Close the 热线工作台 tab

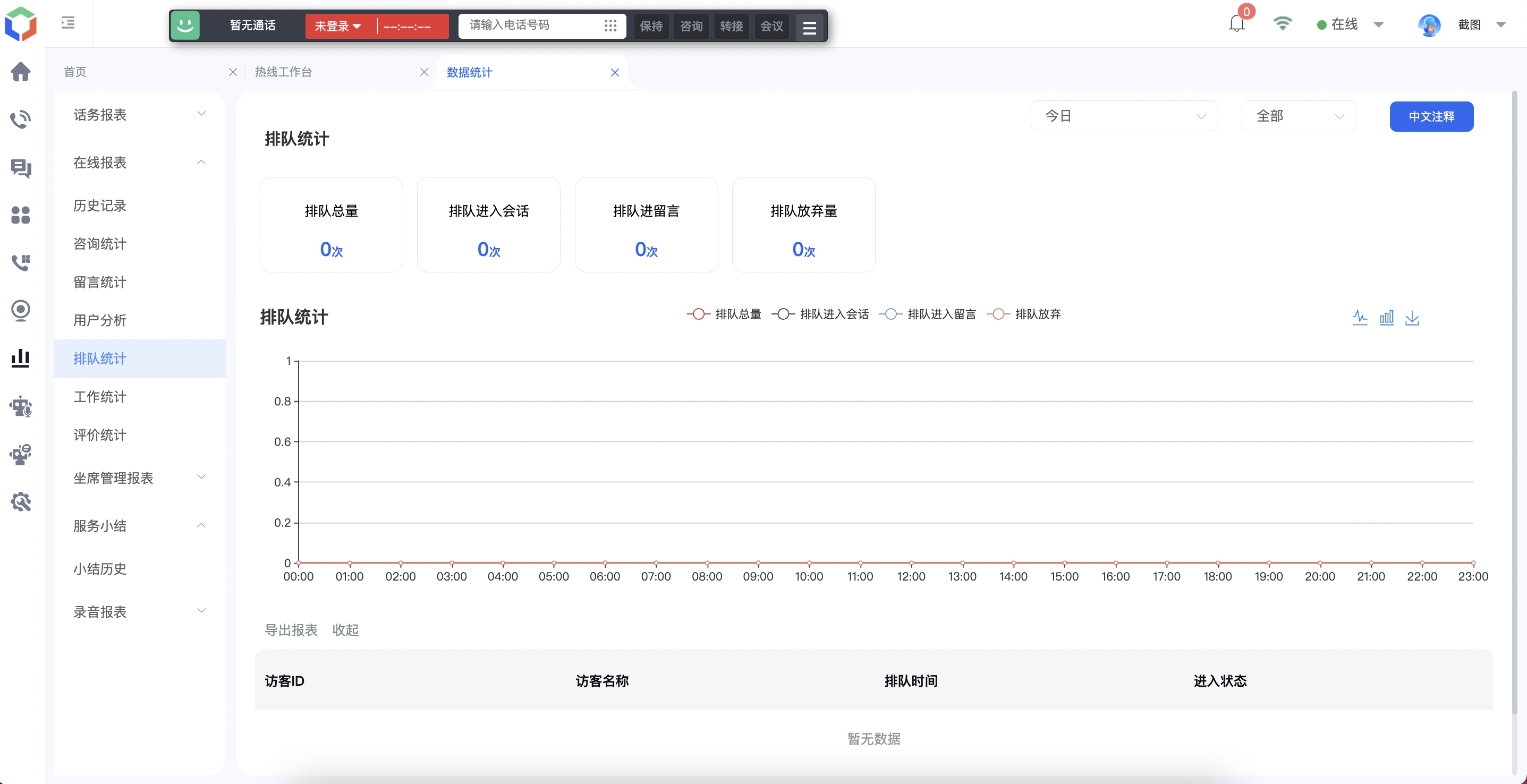(425, 72)
